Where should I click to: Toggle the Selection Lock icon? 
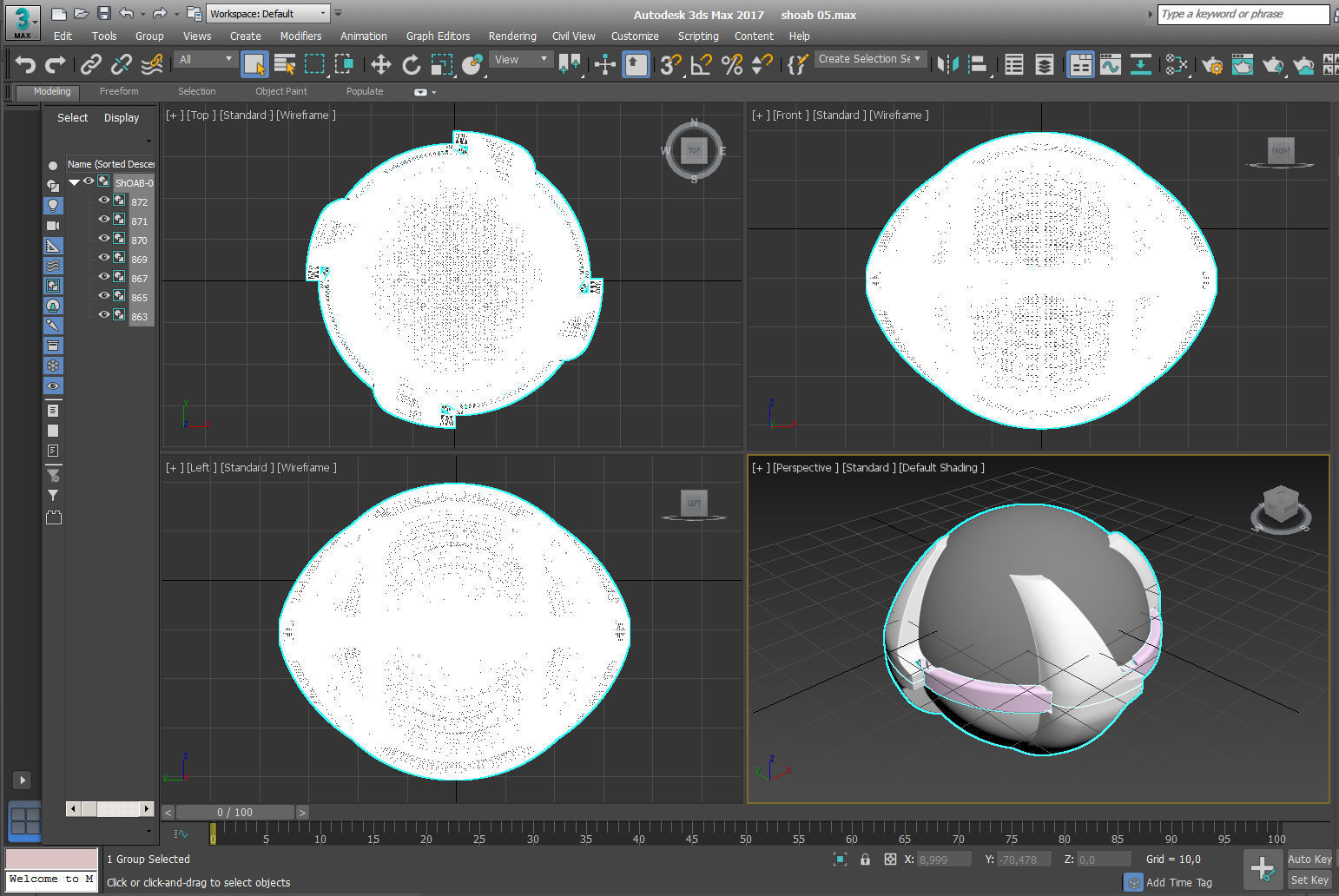(865, 859)
